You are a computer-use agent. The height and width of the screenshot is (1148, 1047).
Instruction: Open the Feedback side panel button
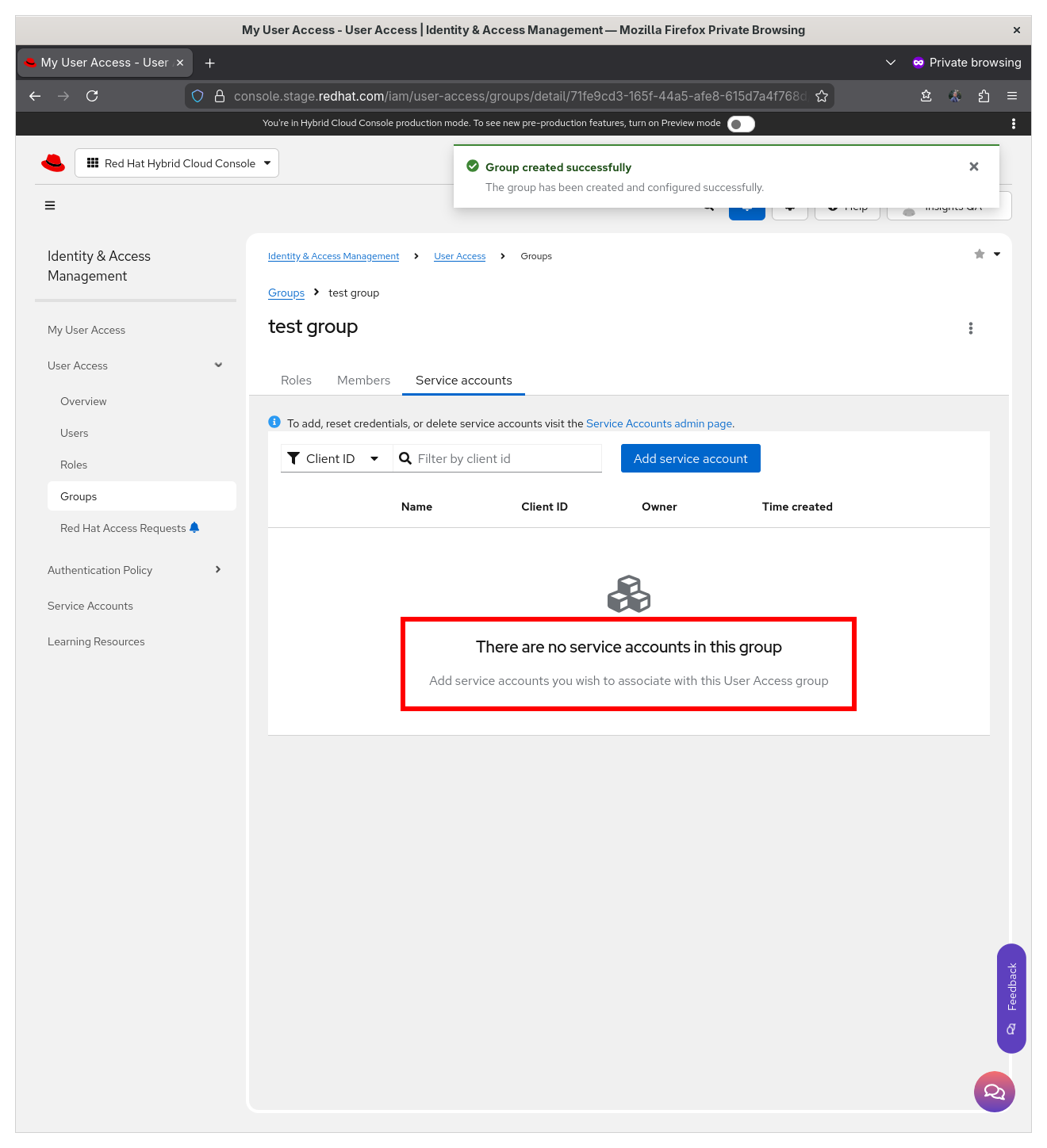click(x=1011, y=998)
